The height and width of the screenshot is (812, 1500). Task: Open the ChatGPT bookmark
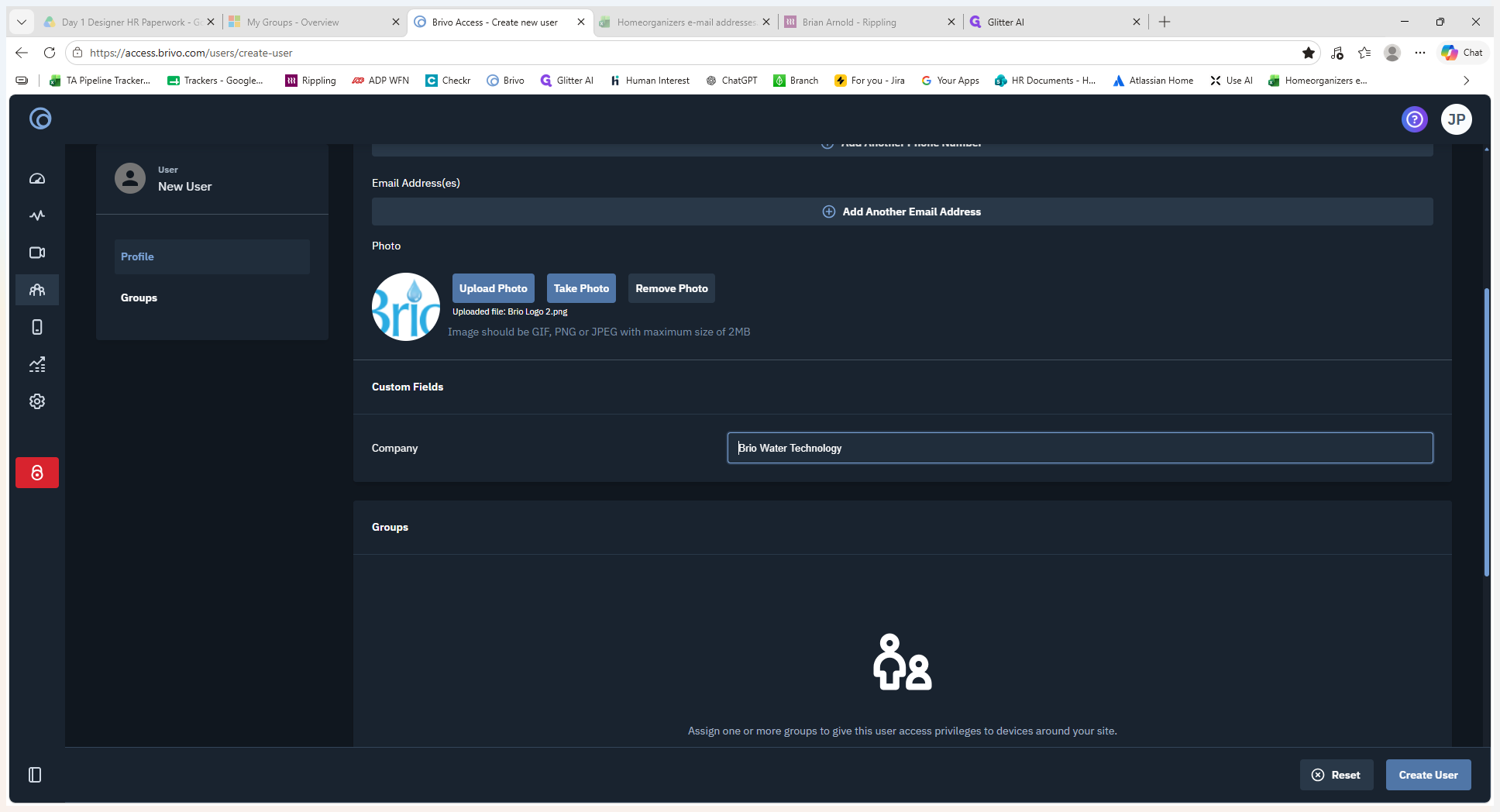731,81
